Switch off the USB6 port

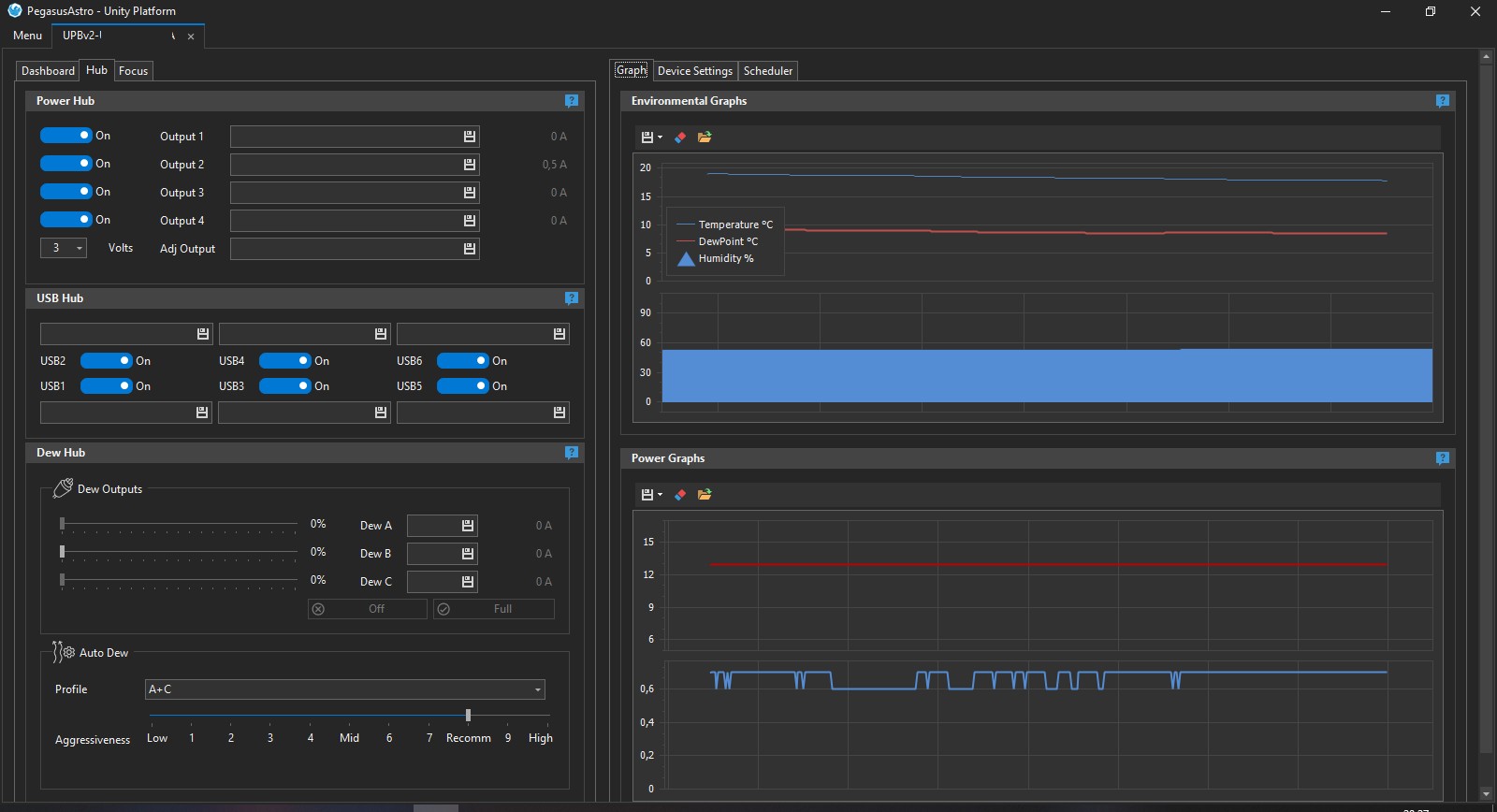point(462,361)
